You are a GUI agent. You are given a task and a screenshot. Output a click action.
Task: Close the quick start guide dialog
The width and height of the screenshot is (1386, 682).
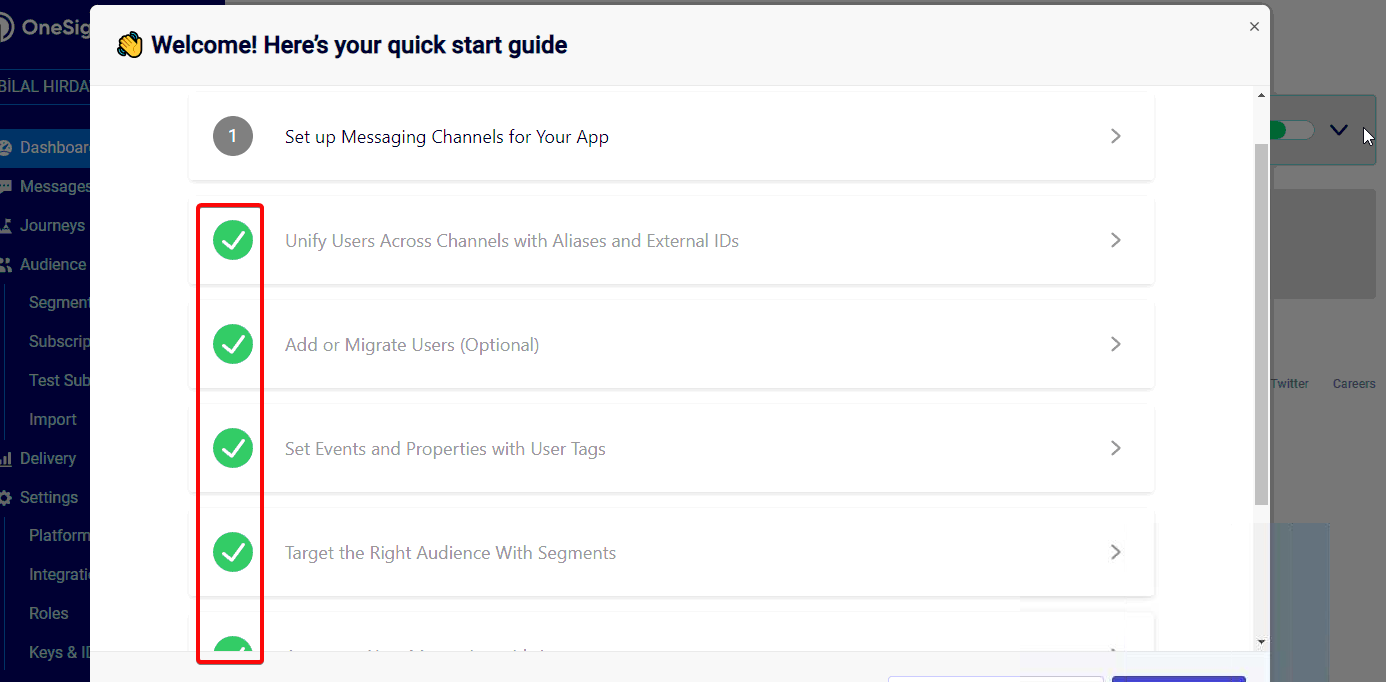click(1254, 27)
